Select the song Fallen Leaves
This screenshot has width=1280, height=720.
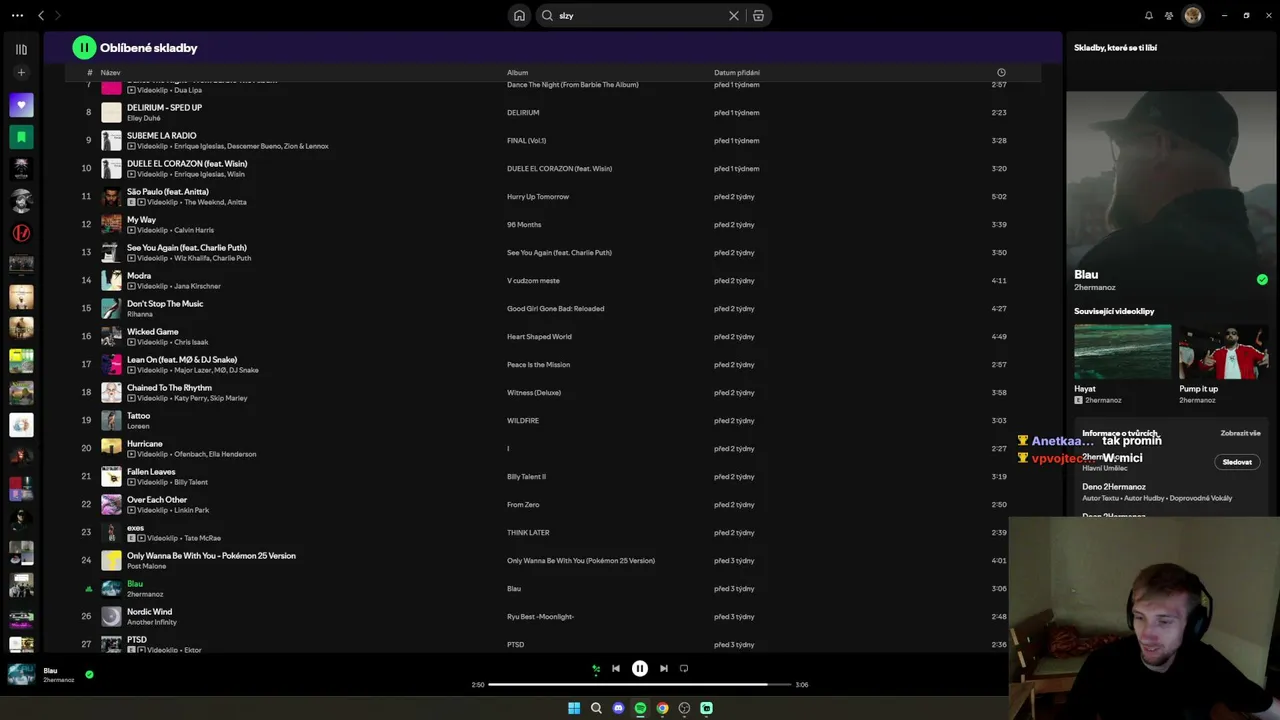[151, 471]
